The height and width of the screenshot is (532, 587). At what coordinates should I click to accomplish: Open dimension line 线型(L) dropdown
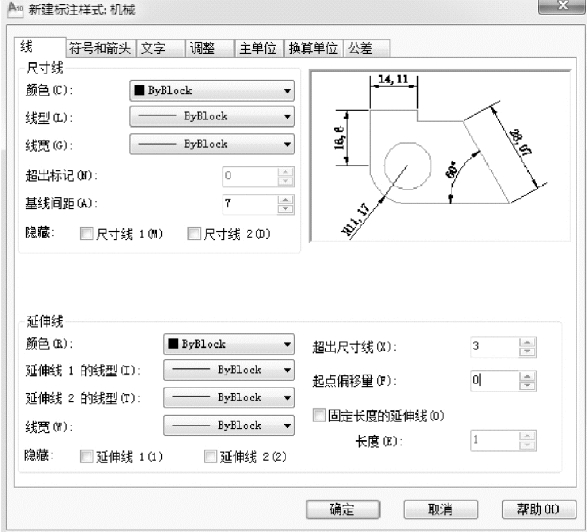click(212, 116)
